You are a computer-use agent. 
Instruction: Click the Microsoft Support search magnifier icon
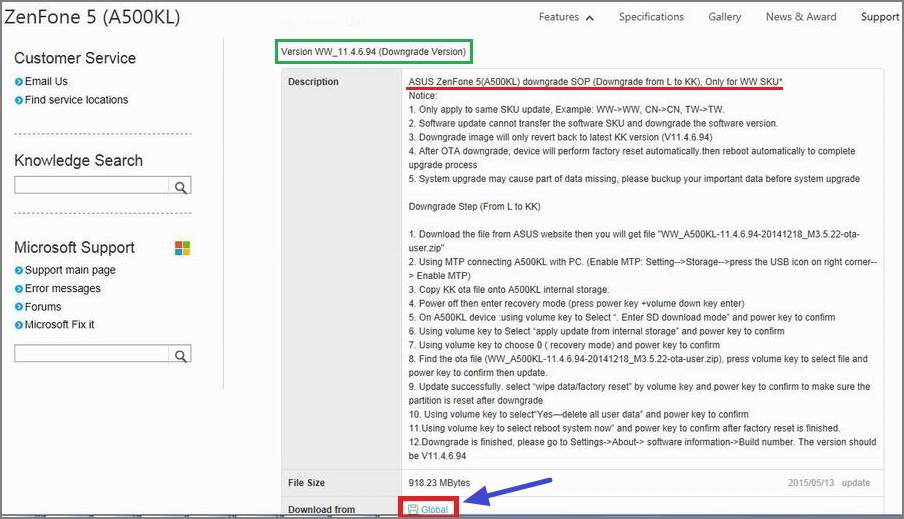click(180, 355)
